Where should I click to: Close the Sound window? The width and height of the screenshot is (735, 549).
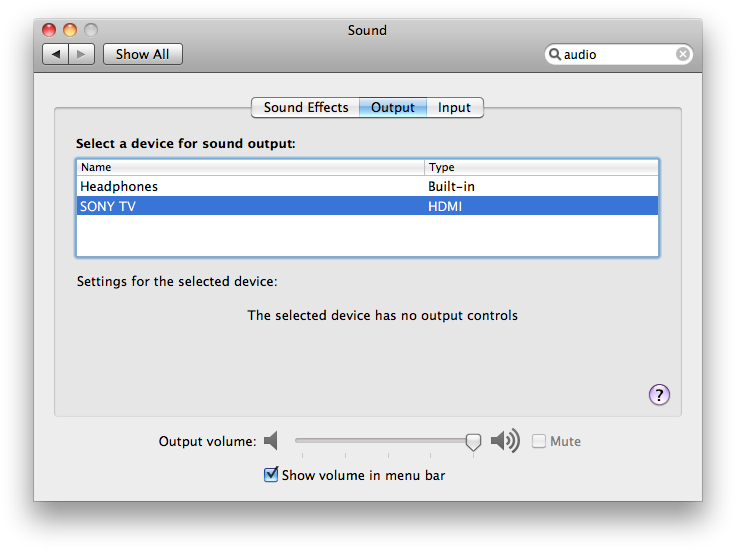click(x=49, y=30)
